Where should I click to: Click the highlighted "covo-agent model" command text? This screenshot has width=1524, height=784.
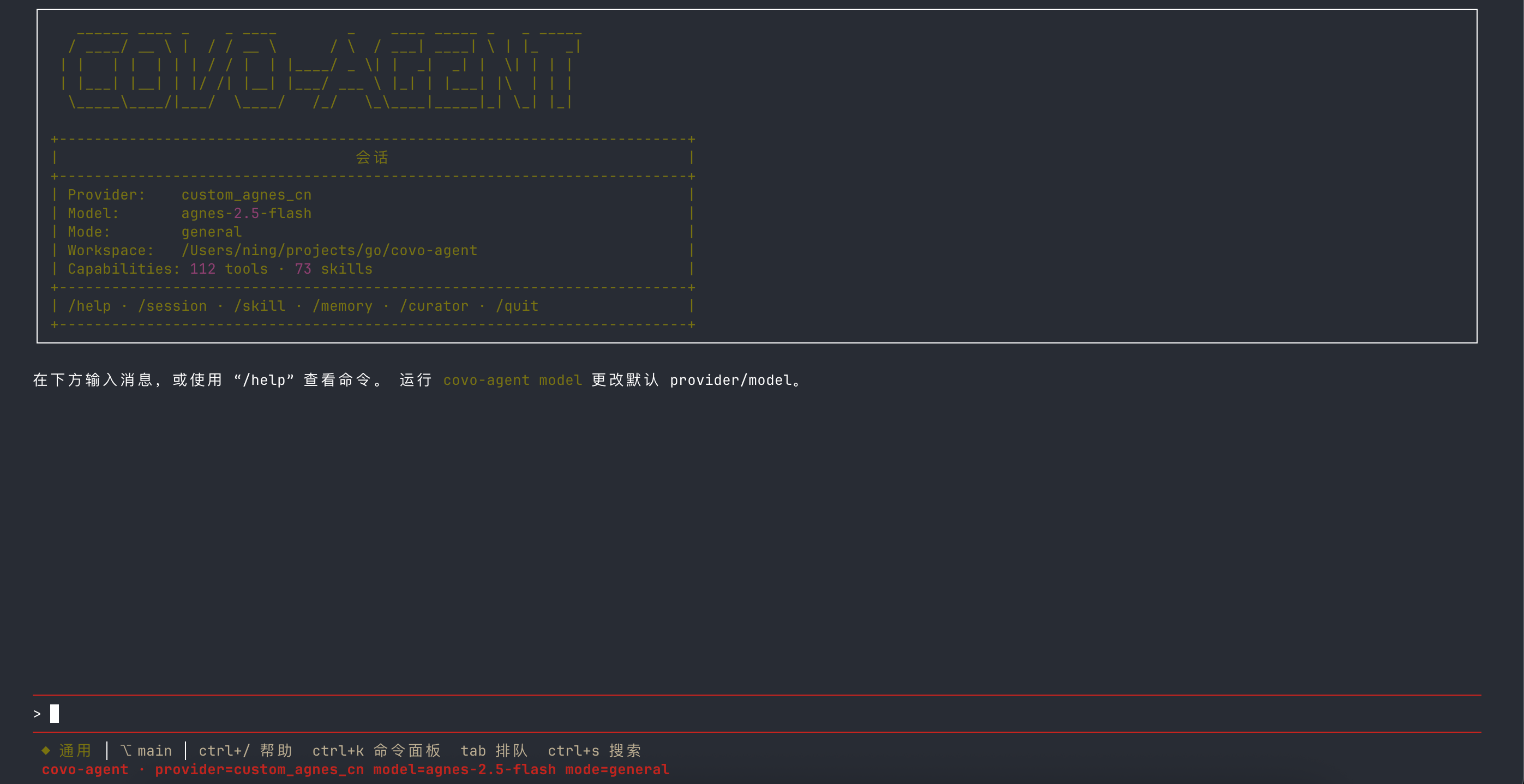pos(513,380)
